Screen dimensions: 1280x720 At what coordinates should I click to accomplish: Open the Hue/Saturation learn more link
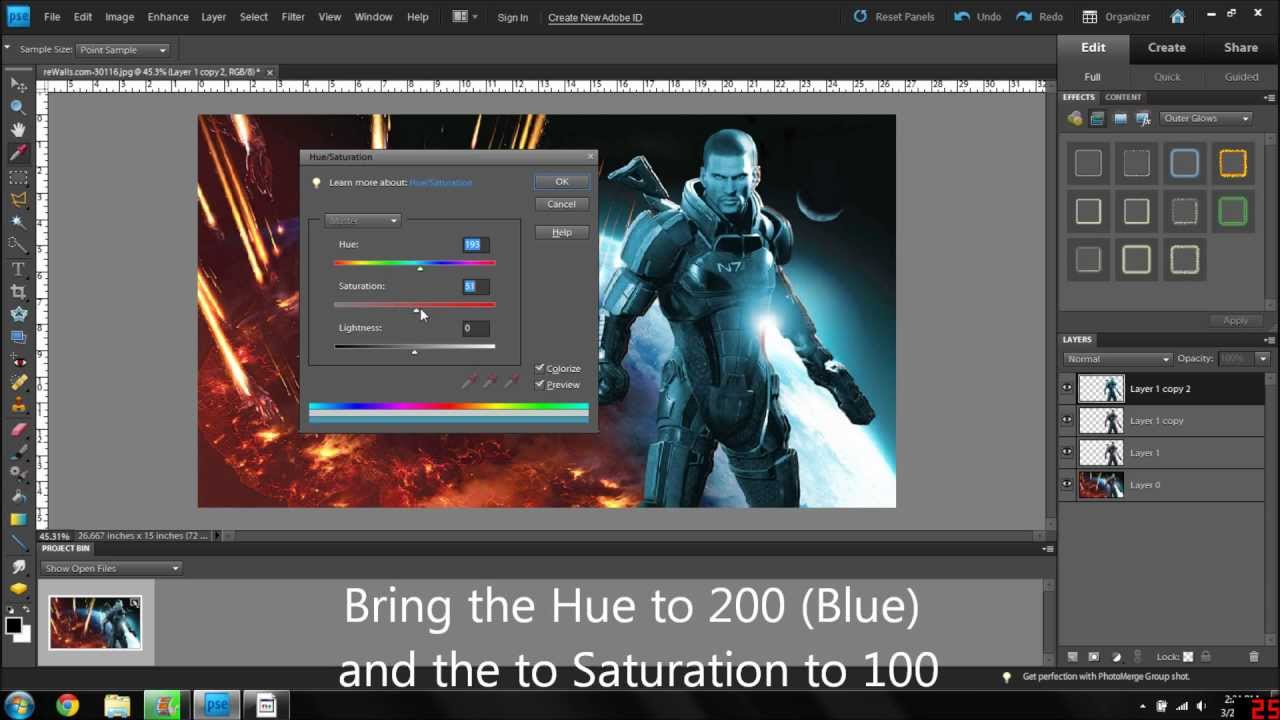440,183
